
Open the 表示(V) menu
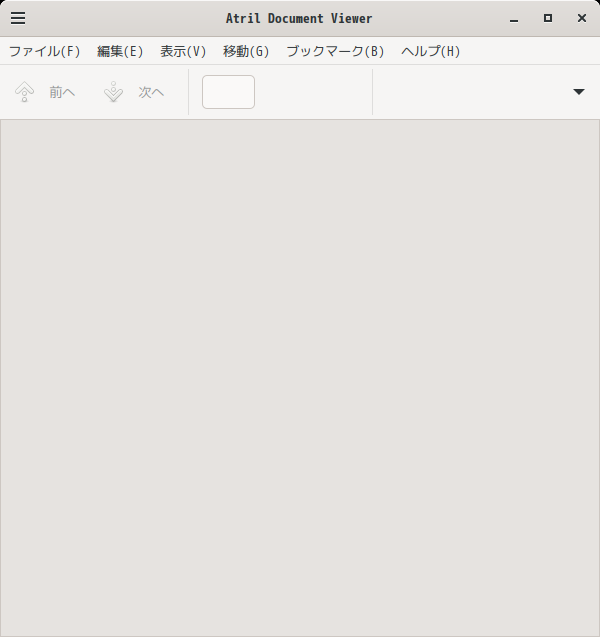(x=183, y=51)
